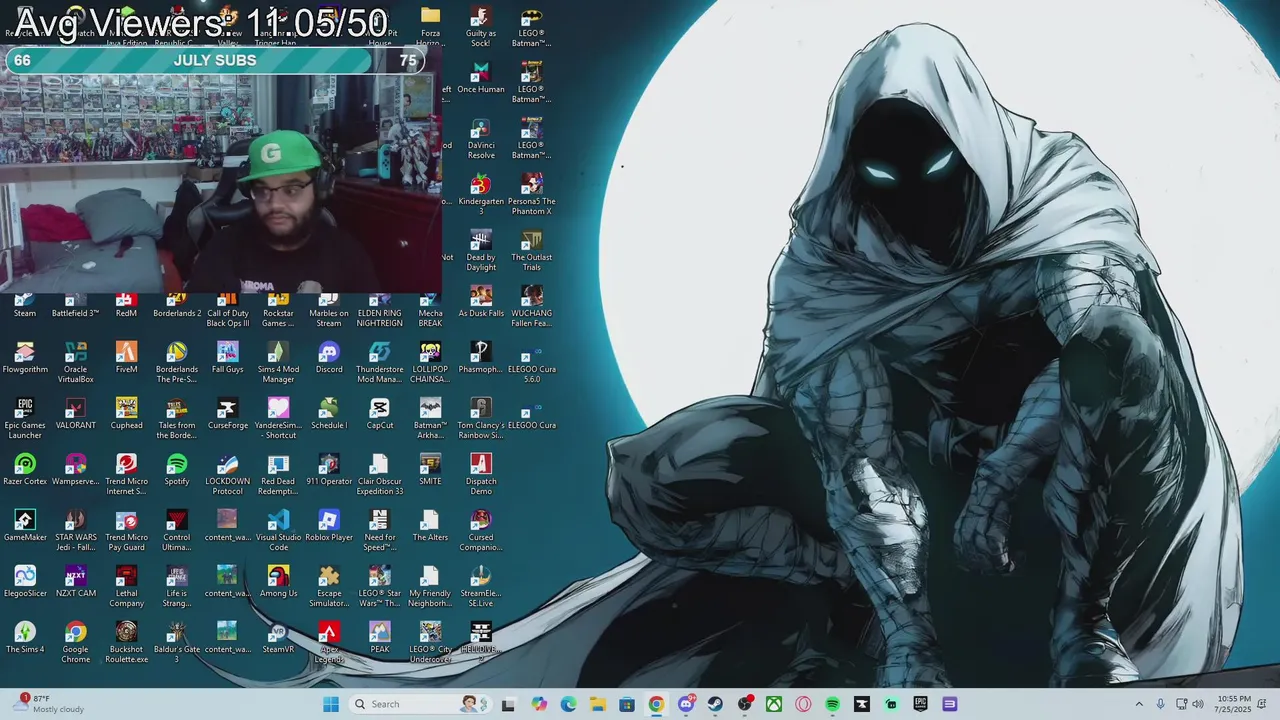This screenshot has width=1280, height=720.
Task: Open the ElegooSlicer desktop shortcut
Action: click(25, 582)
